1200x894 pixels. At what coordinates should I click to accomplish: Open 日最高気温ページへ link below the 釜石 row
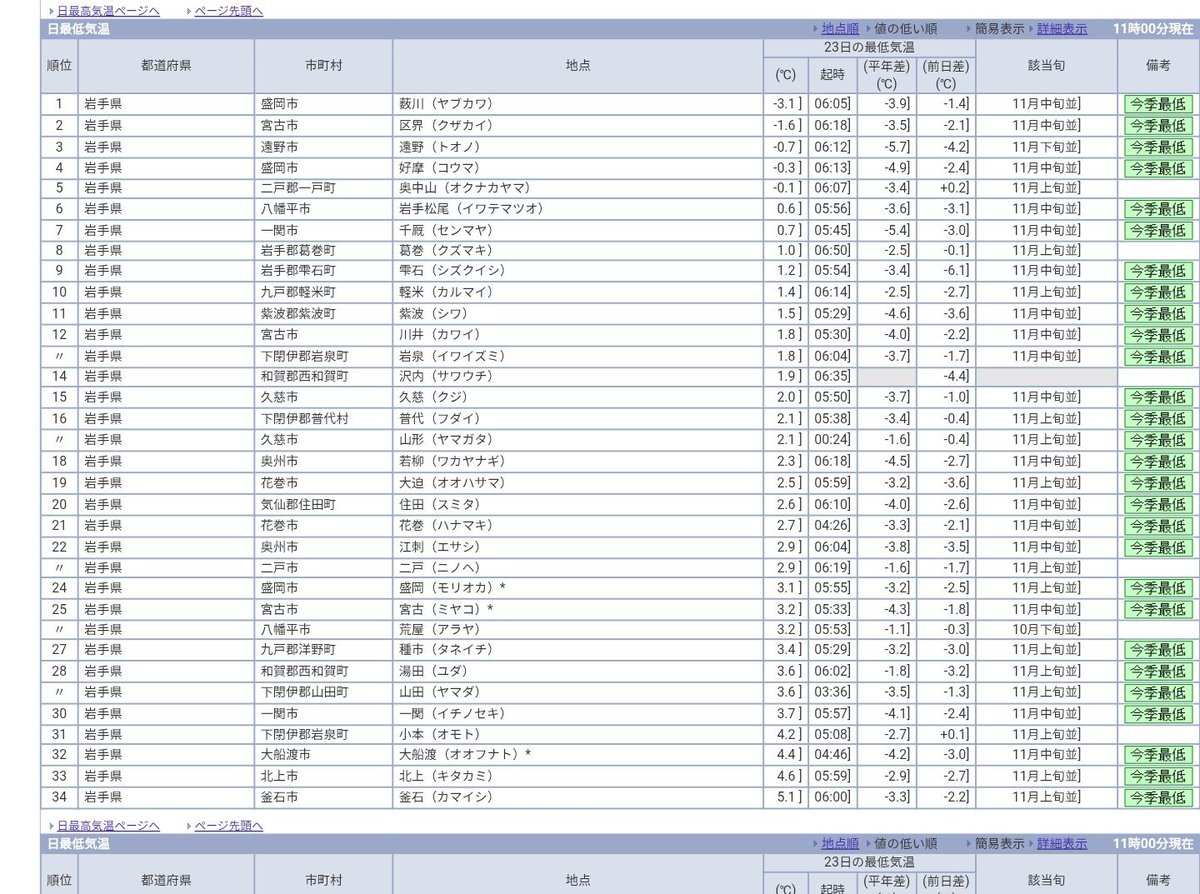108,825
